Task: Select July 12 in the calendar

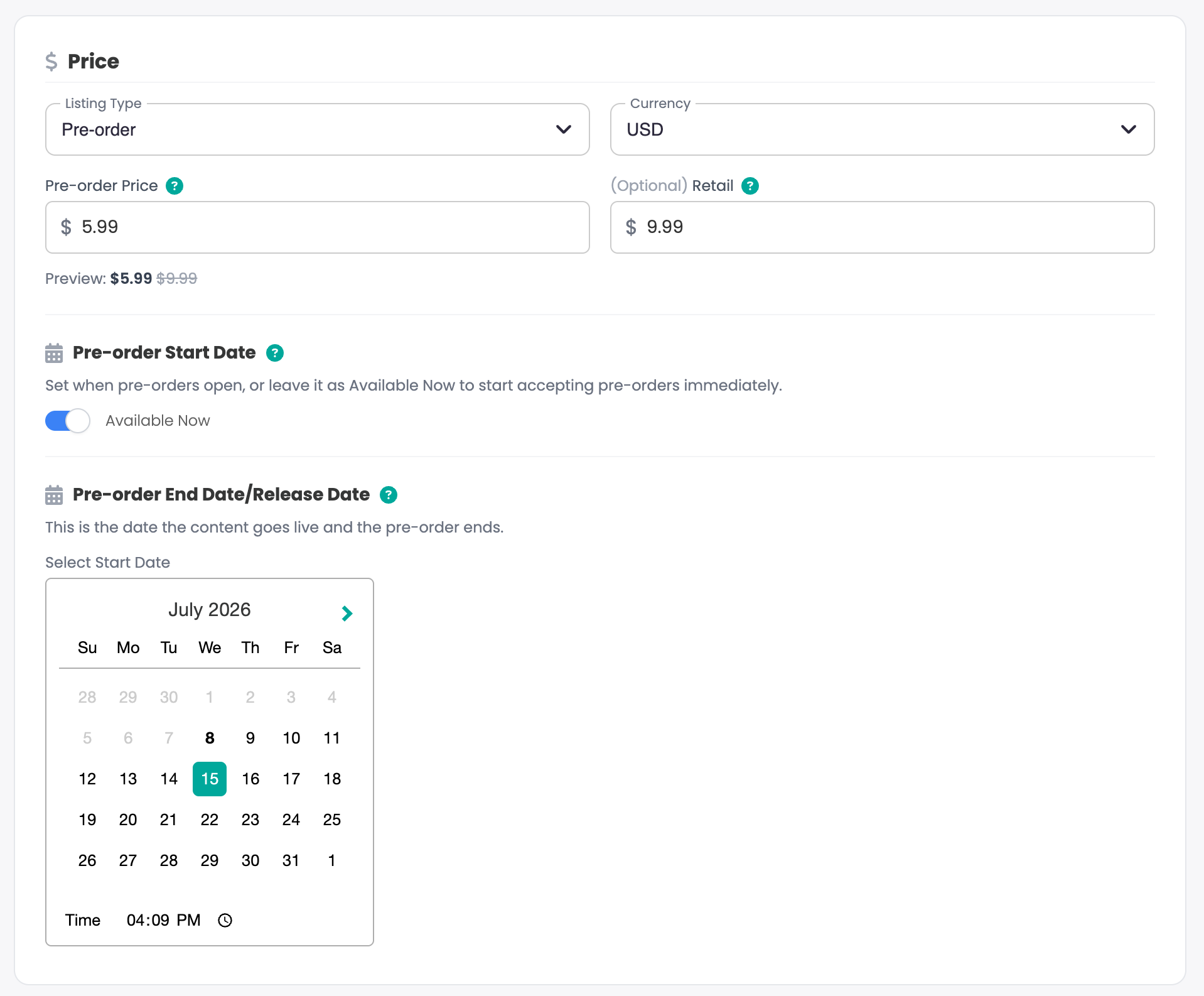Action: coord(87,779)
